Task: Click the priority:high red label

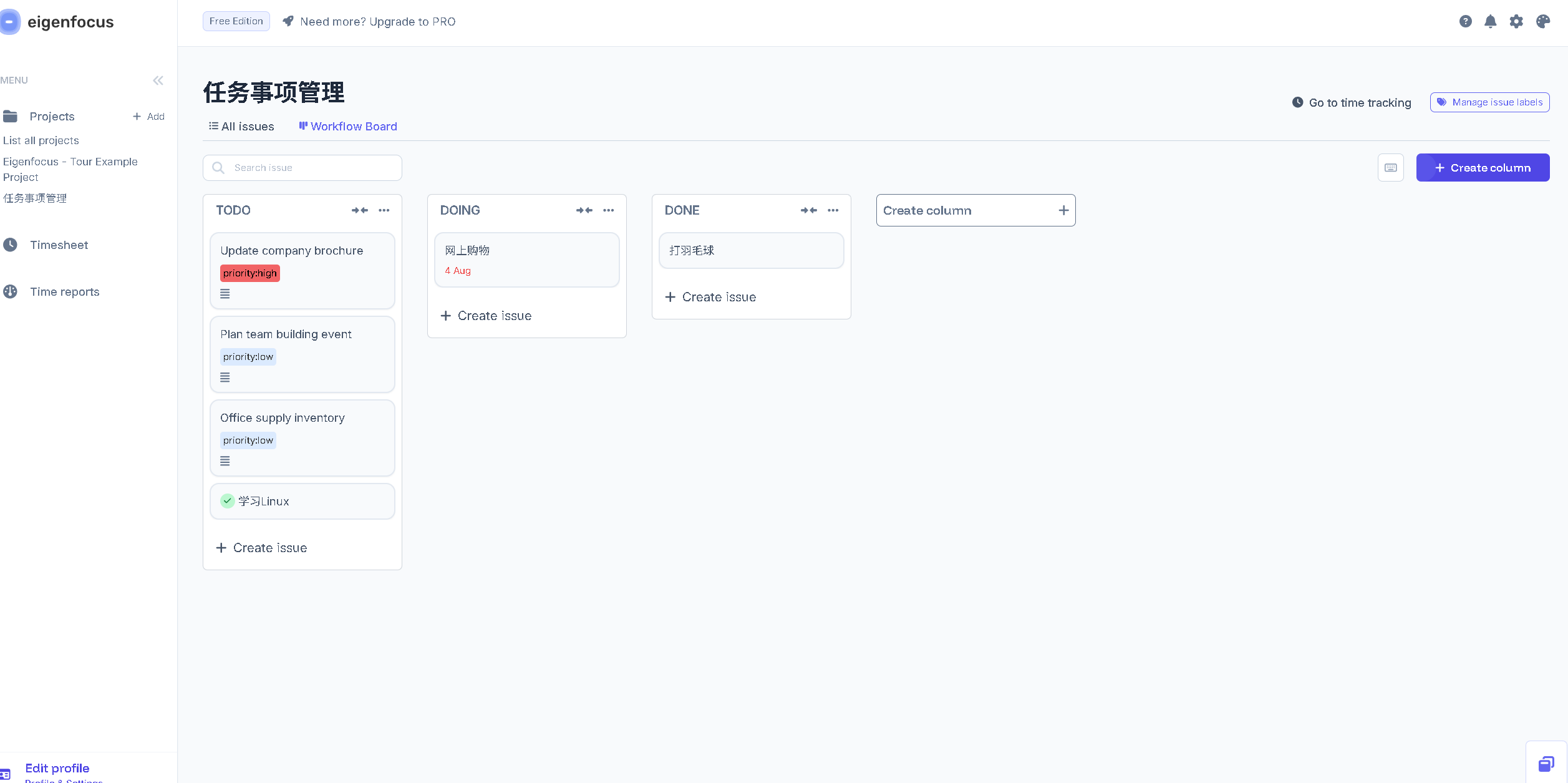Action: click(x=249, y=273)
